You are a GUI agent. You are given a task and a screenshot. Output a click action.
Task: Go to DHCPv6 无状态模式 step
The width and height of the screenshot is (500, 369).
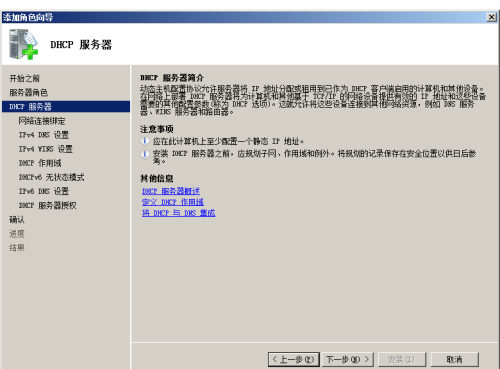pyautogui.click(x=51, y=177)
